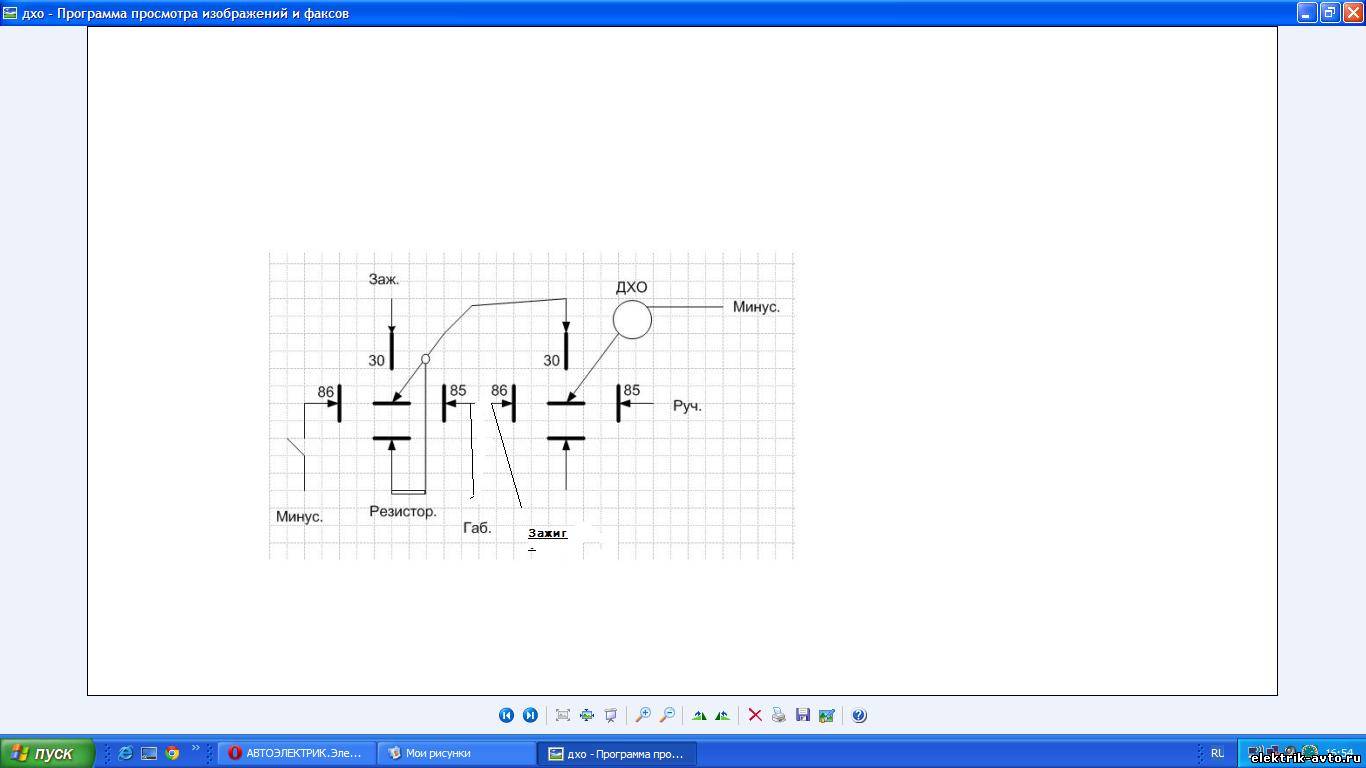This screenshot has width=1366, height=768.
Task: Click the Show Desktop quick launch icon
Action: coord(149,753)
